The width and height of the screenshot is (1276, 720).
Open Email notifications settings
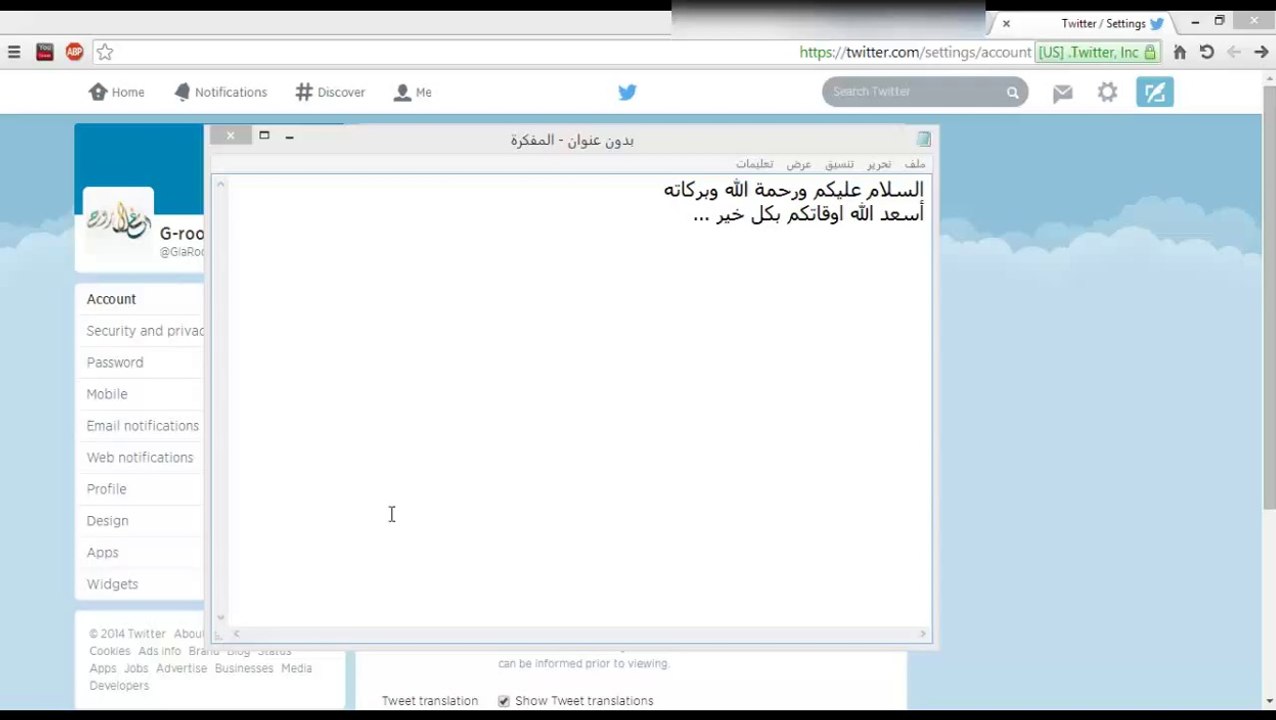pyautogui.click(x=143, y=426)
